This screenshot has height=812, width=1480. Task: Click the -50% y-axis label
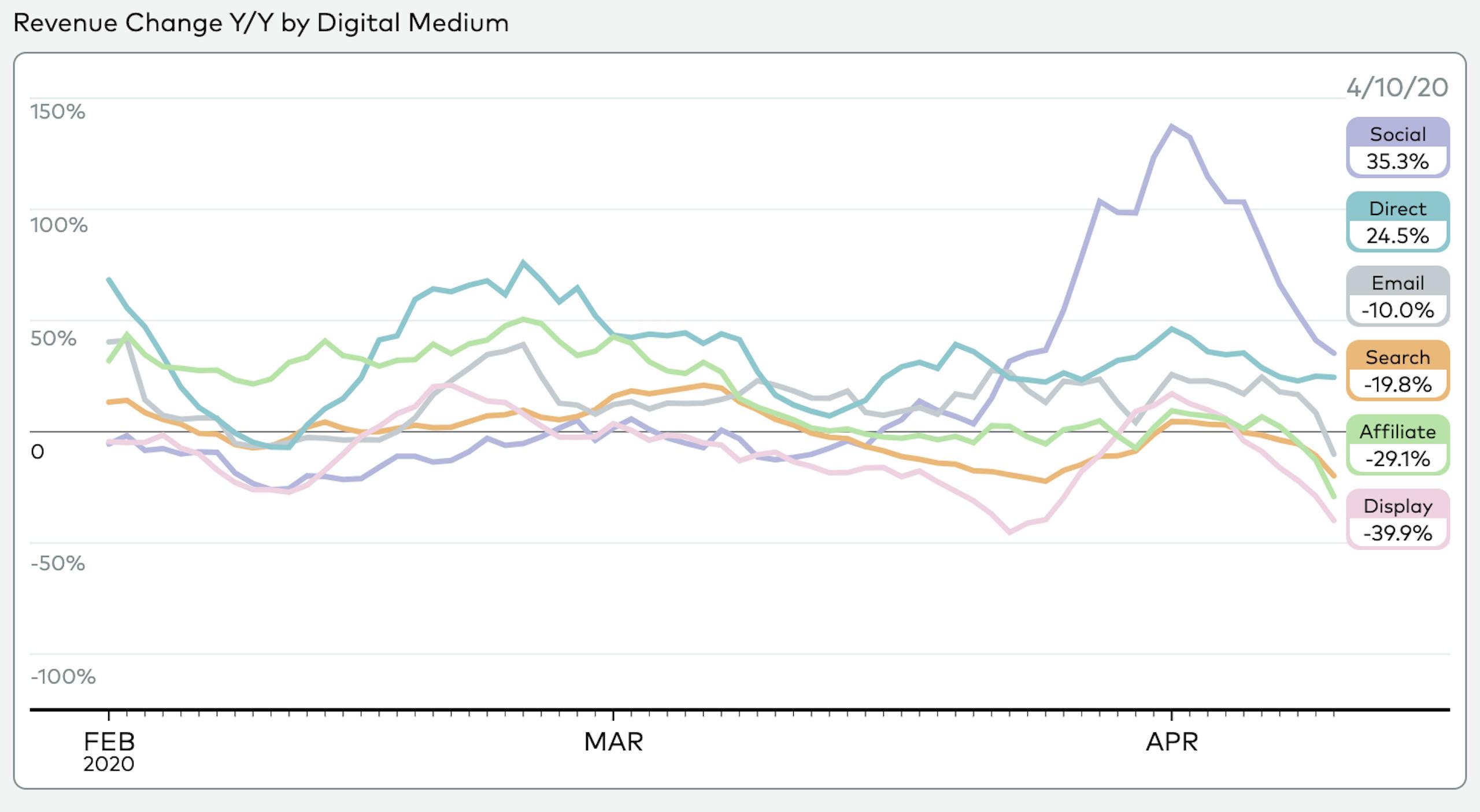[x=58, y=563]
